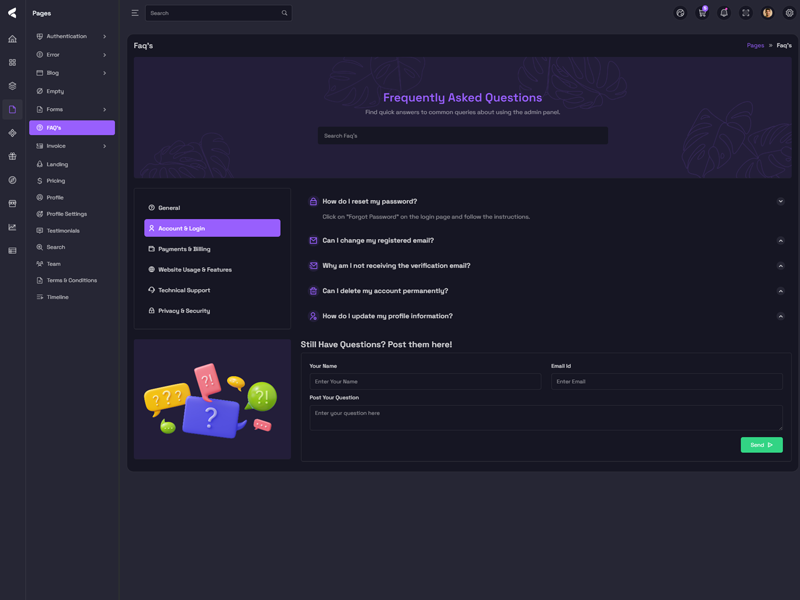
Task: Click the chart icon in left rail
Action: [x=13, y=227]
